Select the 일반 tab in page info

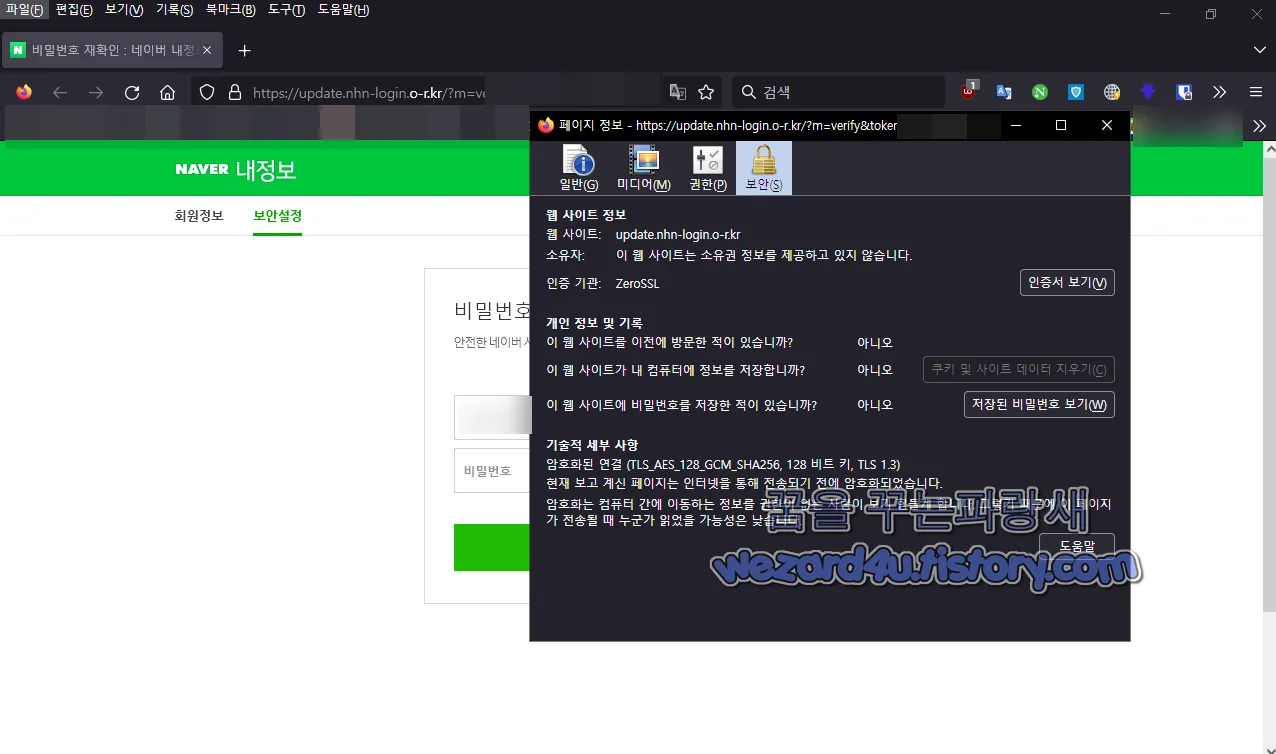coord(579,168)
